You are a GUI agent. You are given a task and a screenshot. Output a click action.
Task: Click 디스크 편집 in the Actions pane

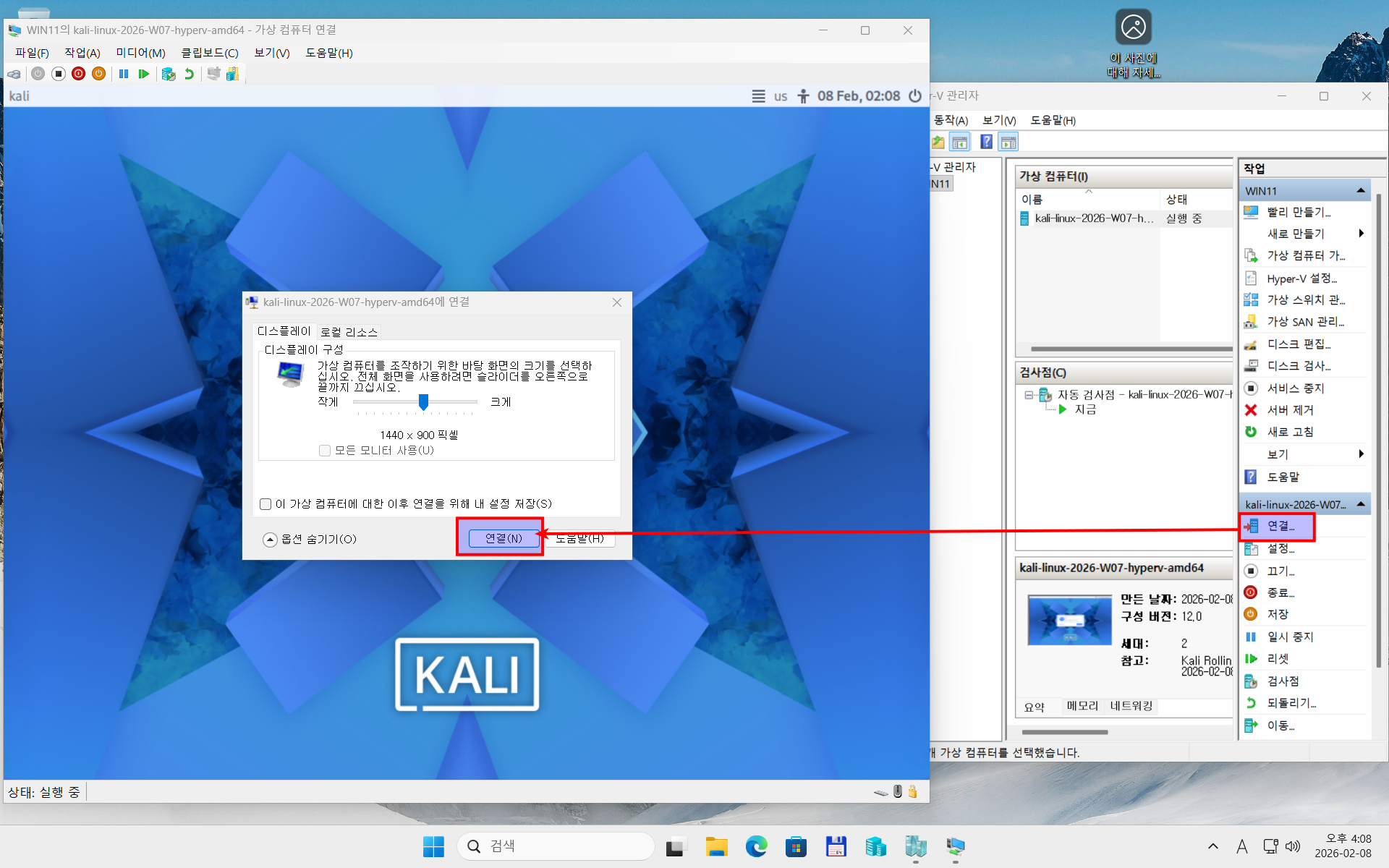click(x=1299, y=344)
